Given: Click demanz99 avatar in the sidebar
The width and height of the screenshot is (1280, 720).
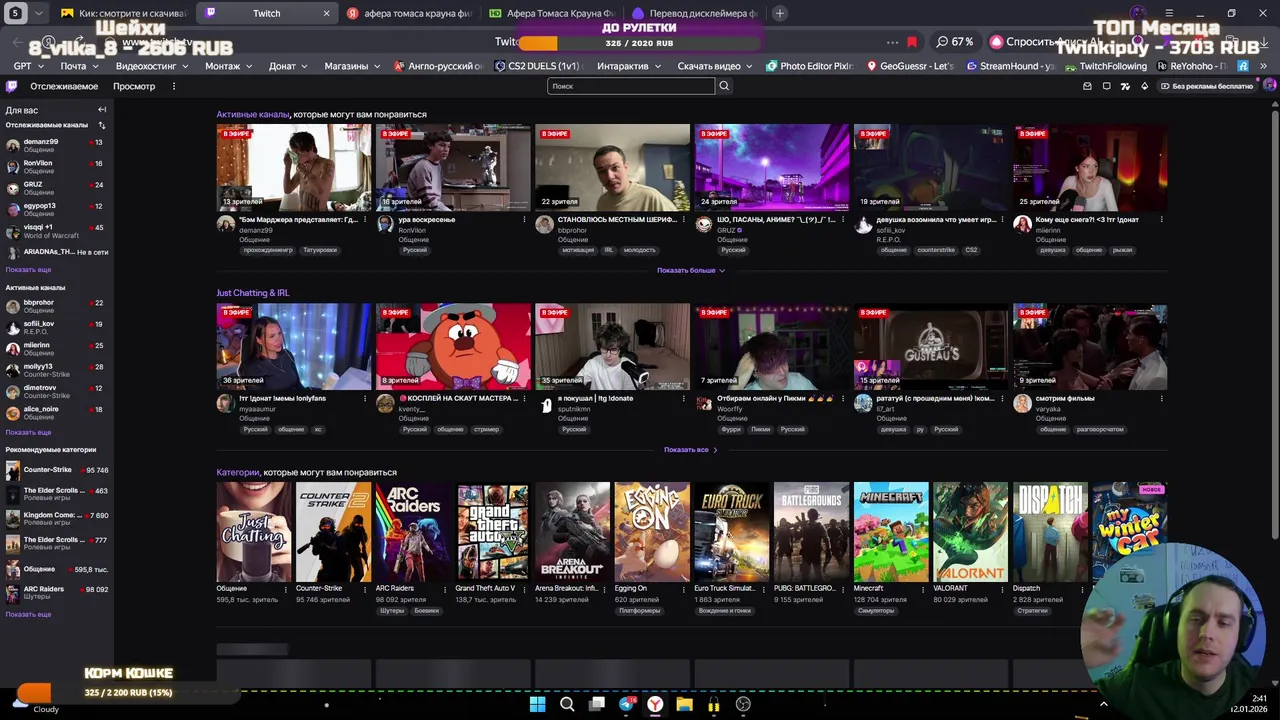Looking at the screenshot, I should (x=12, y=145).
